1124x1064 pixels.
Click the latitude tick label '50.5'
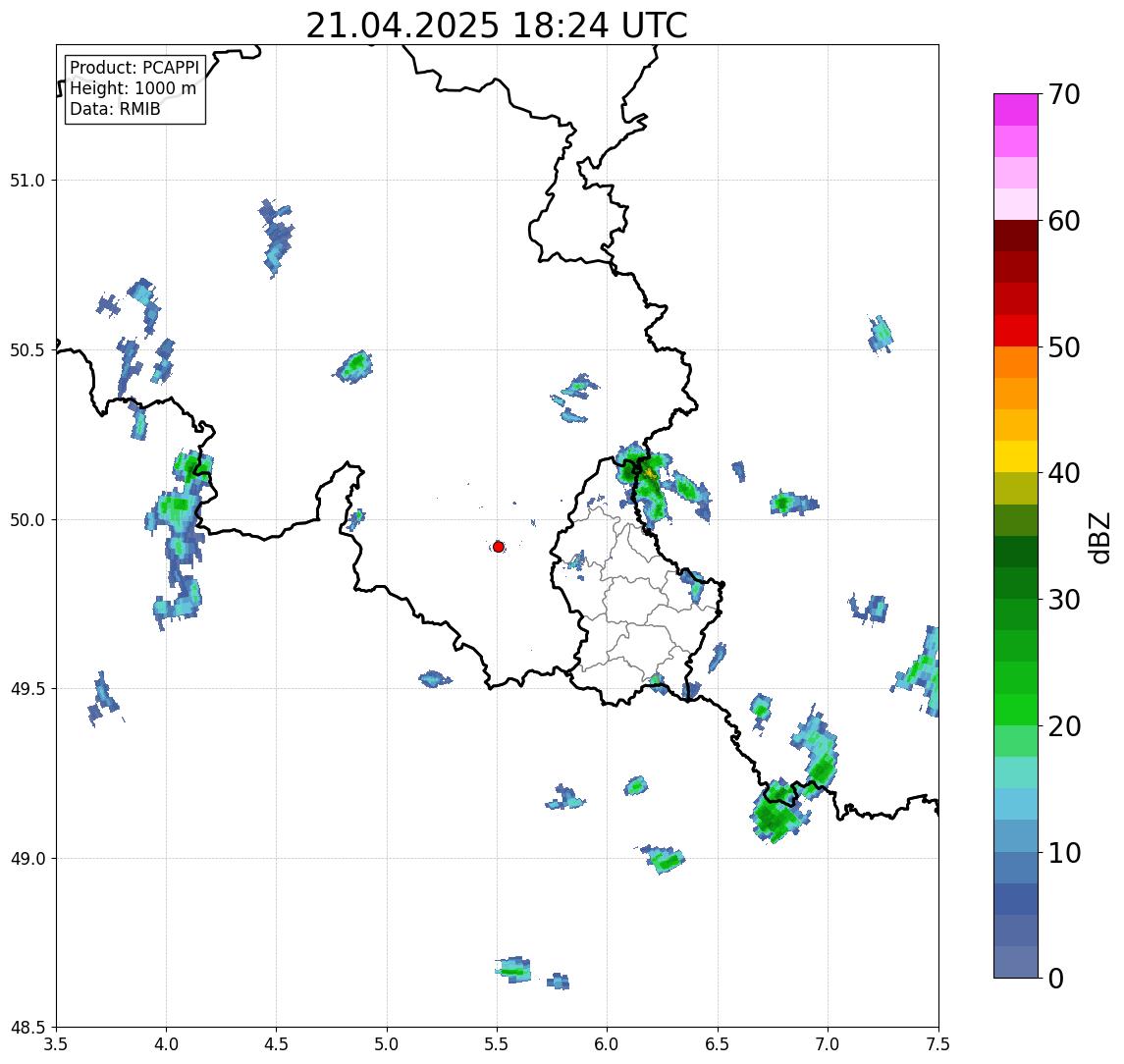click(x=27, y=350)
